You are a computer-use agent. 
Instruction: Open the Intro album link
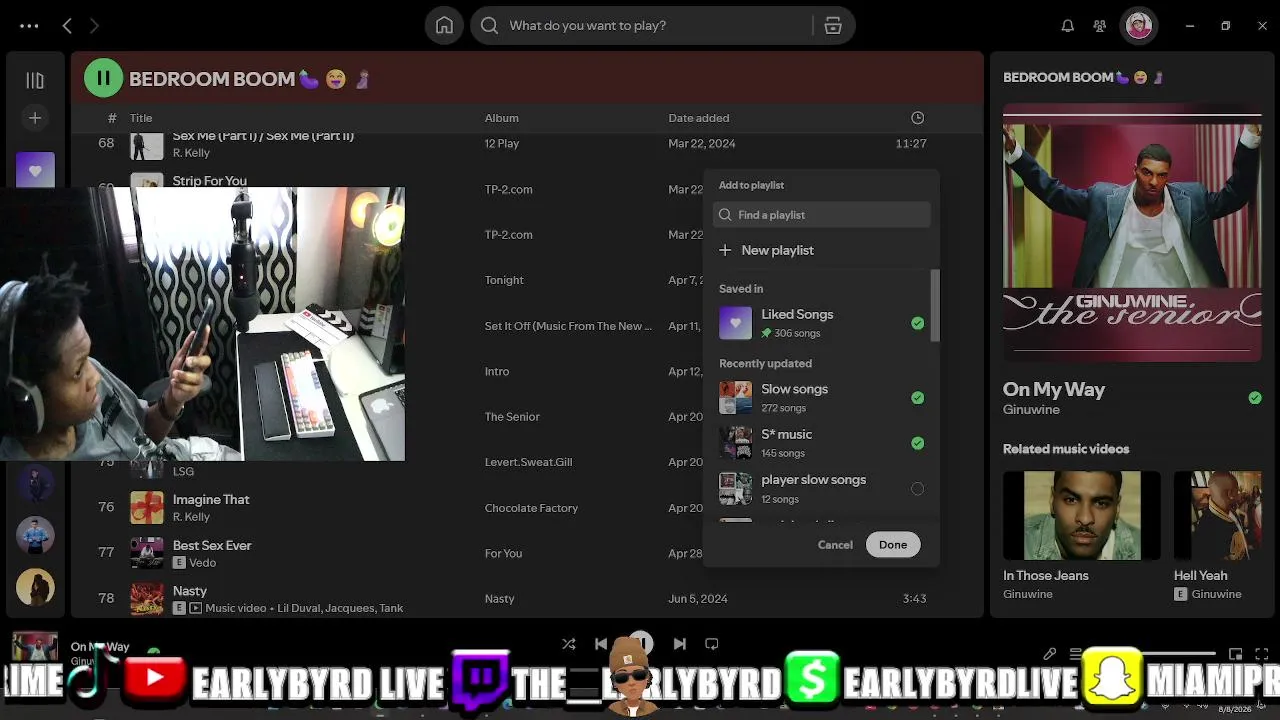(497, 372)
